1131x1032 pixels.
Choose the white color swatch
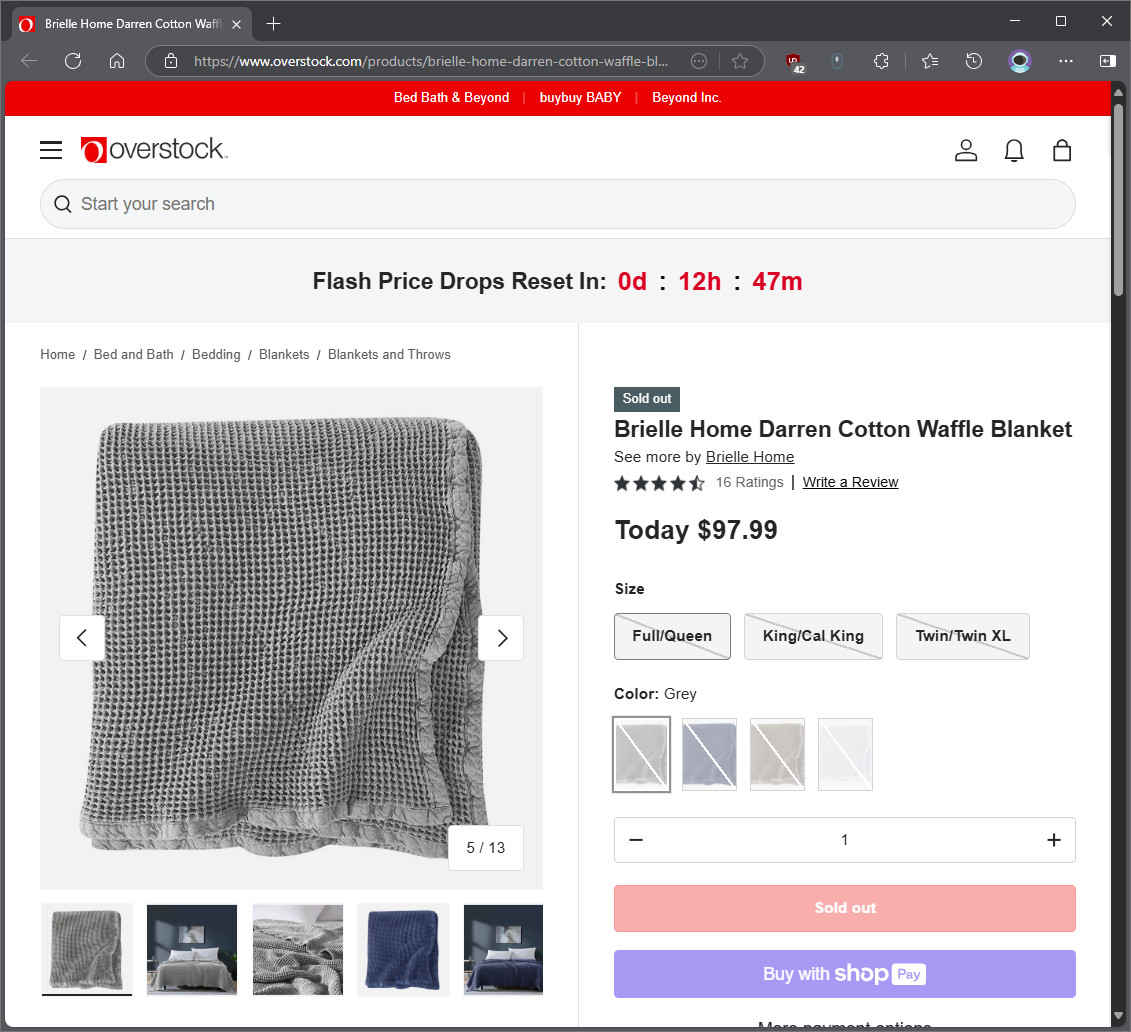(845, 754)
